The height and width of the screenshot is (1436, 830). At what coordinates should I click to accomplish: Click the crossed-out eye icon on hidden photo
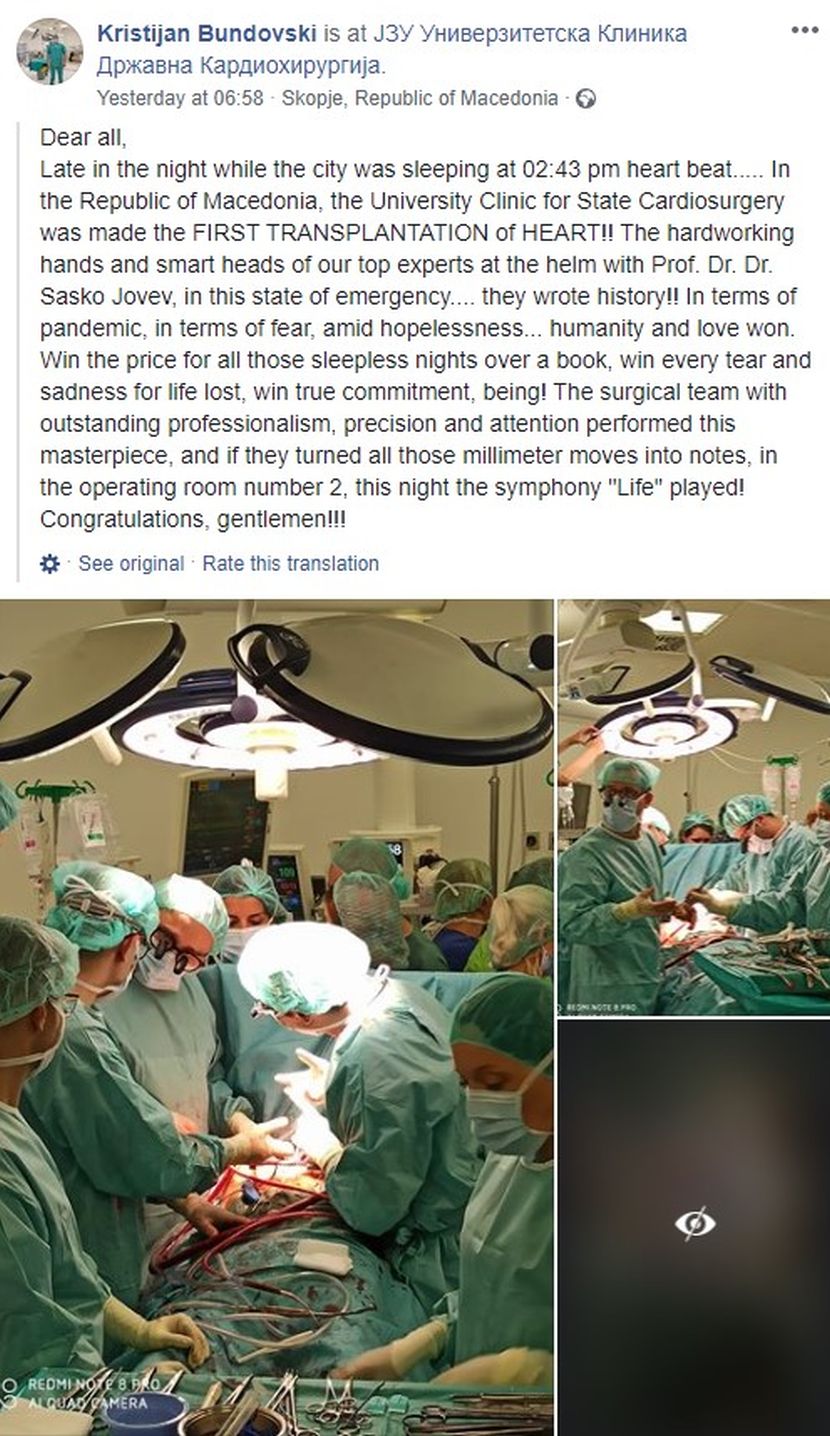(694, 1223)
